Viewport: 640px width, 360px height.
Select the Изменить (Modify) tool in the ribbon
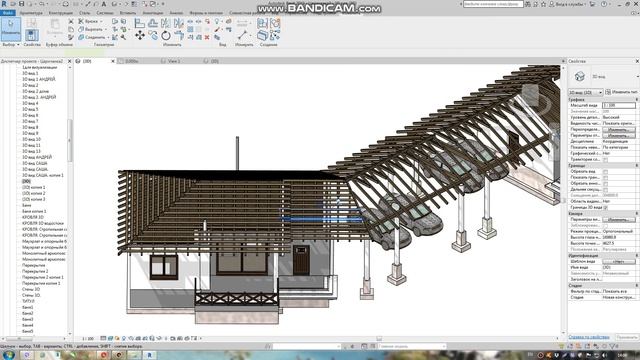11,29
